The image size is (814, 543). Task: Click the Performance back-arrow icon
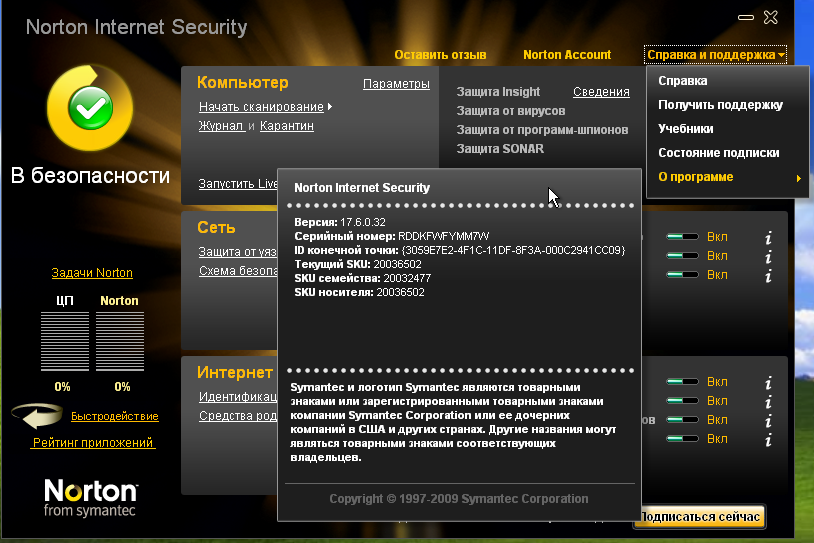37,416
